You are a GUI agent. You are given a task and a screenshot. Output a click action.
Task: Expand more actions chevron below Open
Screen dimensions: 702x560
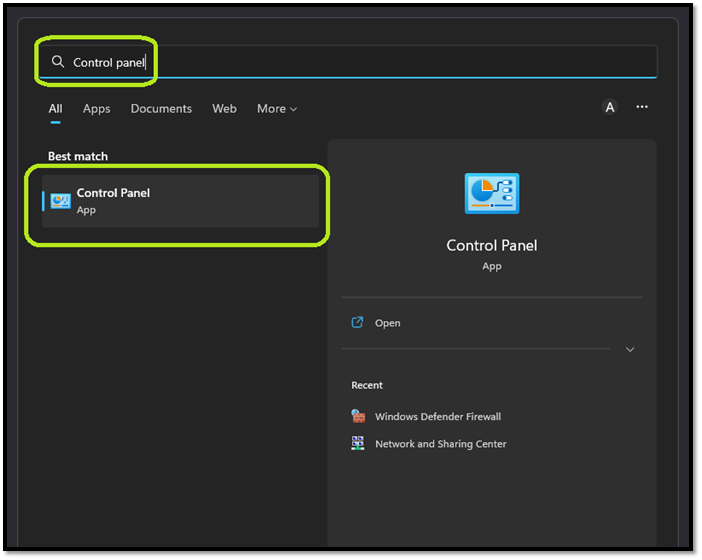(630, 349)
